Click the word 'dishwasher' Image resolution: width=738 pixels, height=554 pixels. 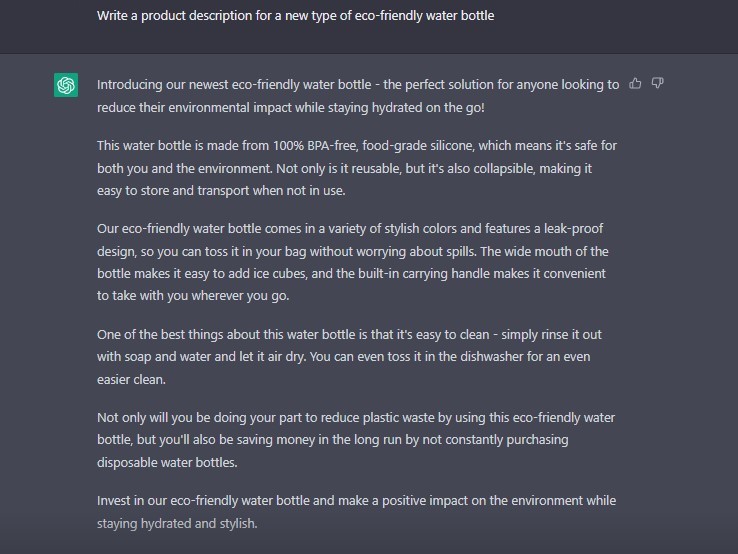tap(491, 357)
